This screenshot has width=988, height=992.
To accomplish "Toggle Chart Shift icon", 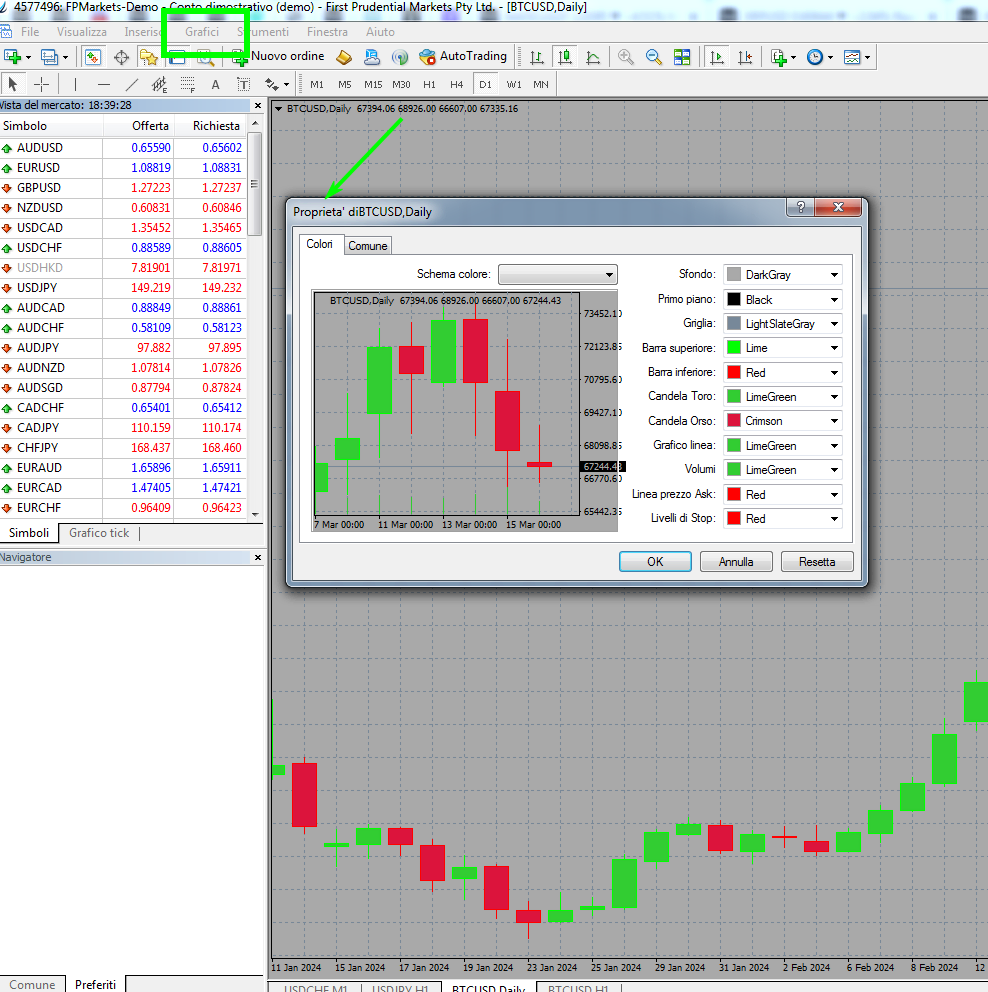I will 745,58.
